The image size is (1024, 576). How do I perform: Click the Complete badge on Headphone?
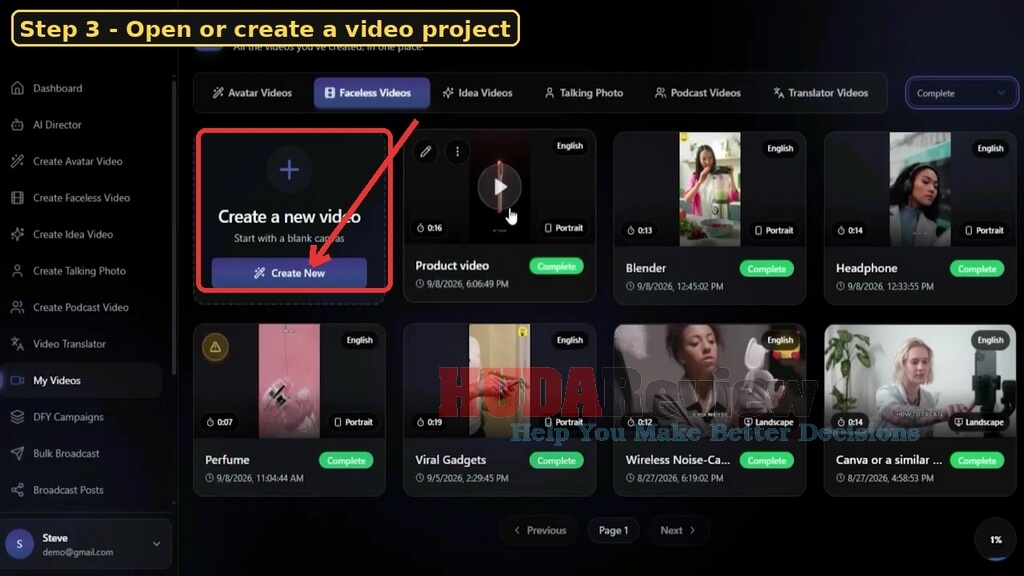coord(977,269)
